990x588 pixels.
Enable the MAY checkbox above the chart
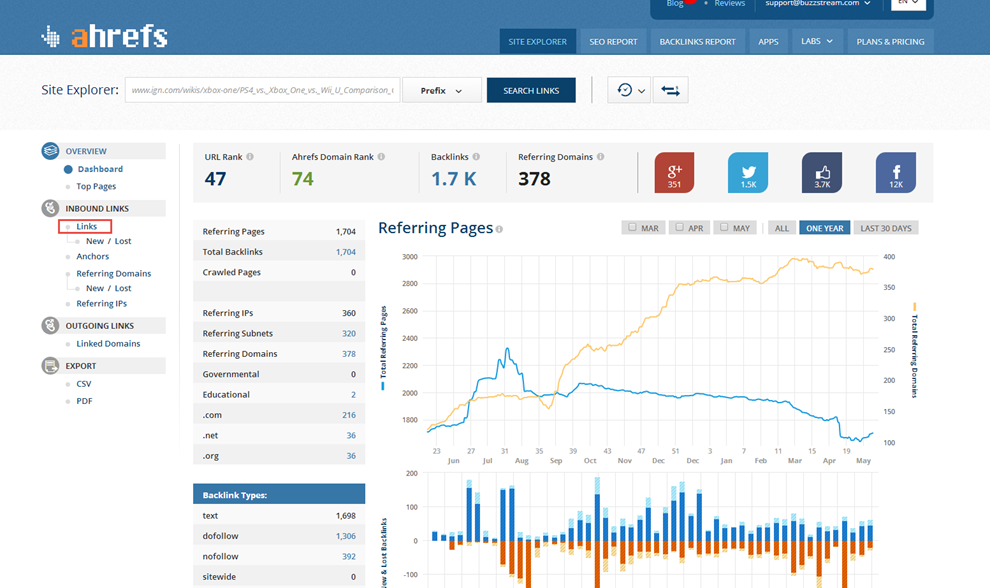click(723, 227)
